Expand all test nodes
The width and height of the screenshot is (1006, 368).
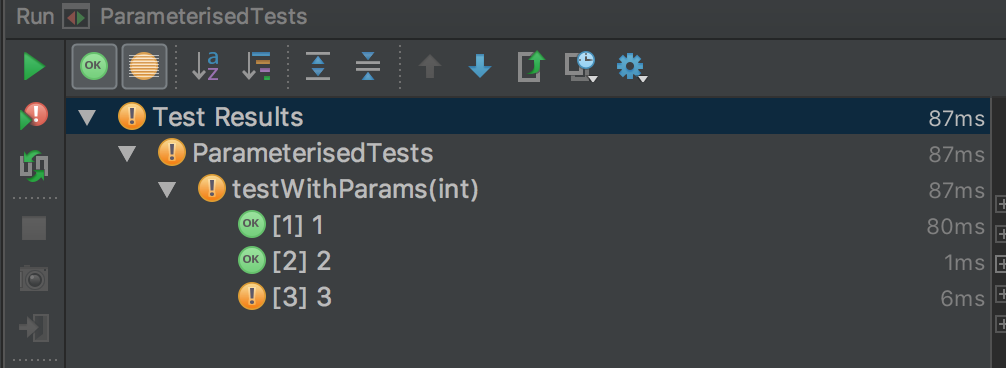318,66
